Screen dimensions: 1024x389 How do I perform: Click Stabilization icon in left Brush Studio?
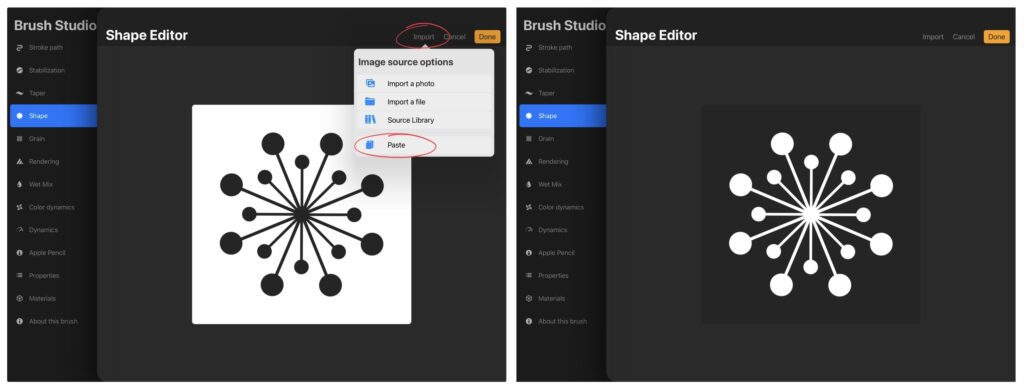click(20, 70)
